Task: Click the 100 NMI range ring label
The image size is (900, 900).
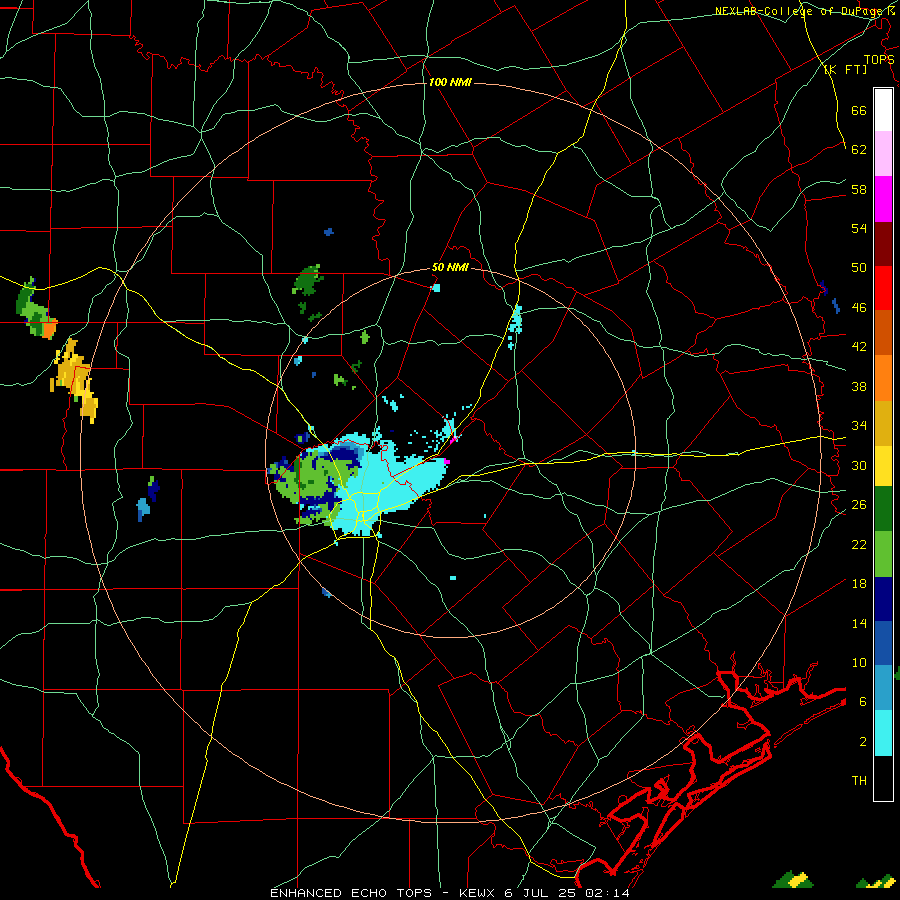Action: (450, 83)
